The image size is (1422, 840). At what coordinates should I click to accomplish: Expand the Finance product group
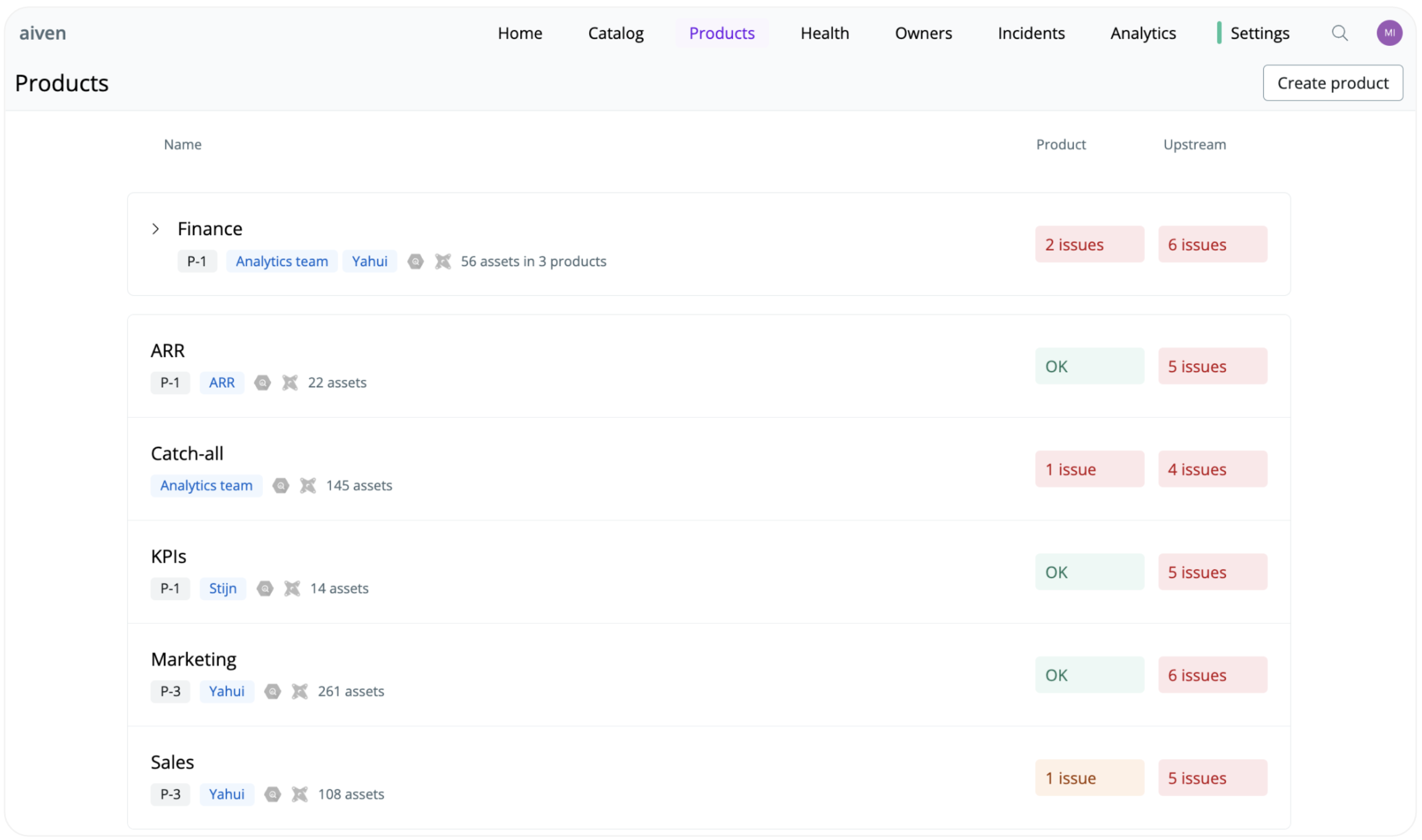click(x=156, y=229)
